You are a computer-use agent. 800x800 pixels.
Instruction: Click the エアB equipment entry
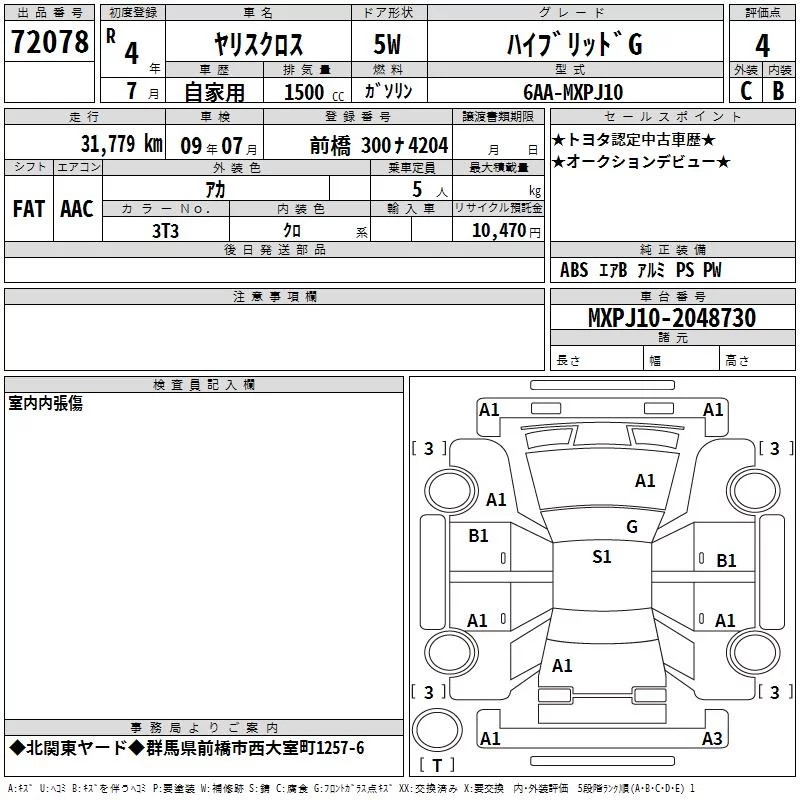point(613,270)
